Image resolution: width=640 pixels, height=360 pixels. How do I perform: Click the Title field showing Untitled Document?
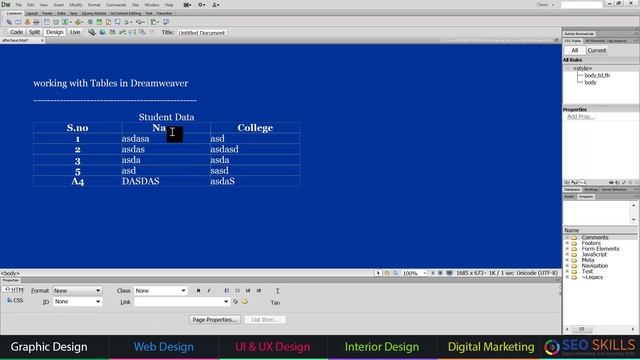pos(202,33)
